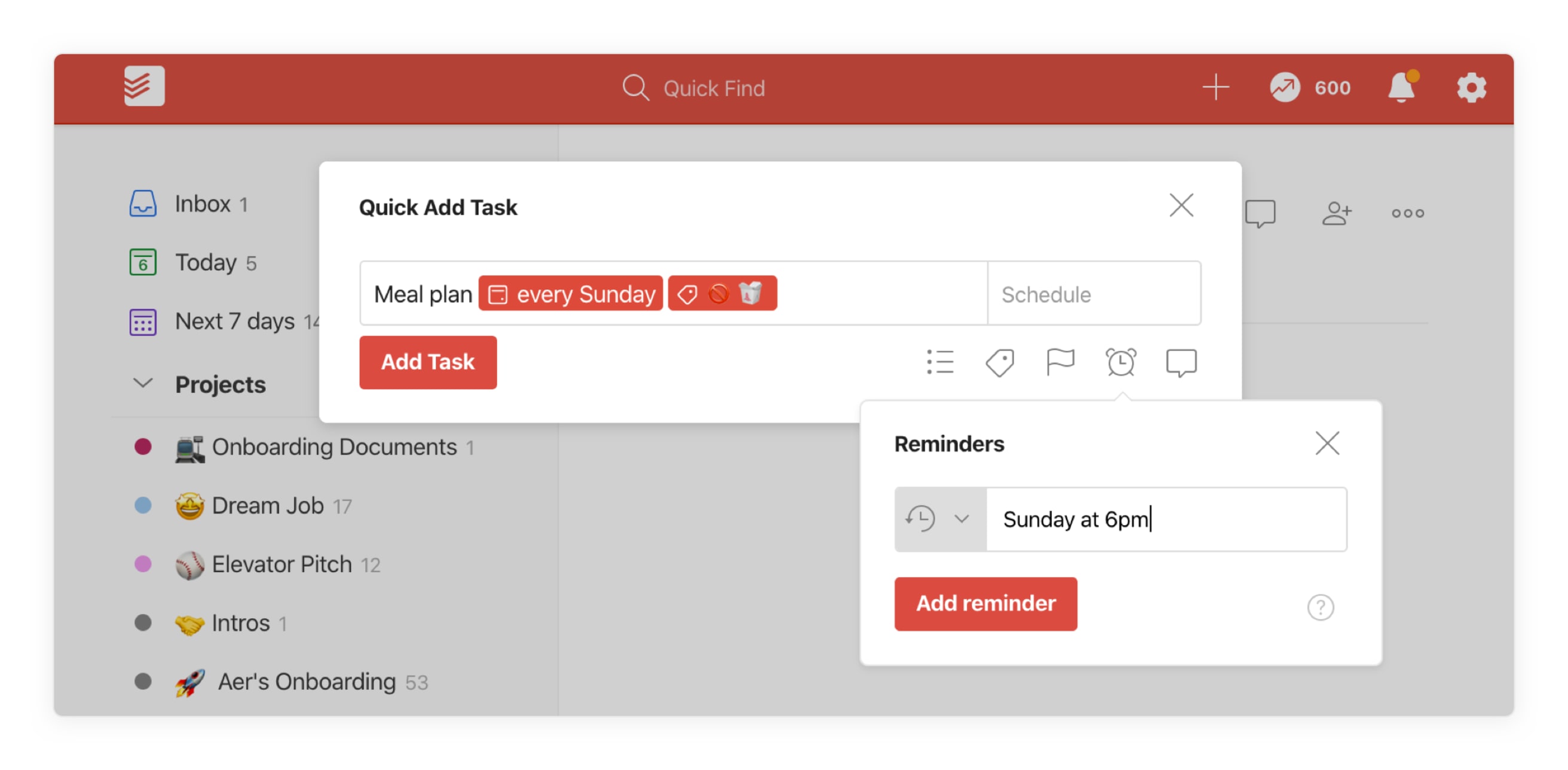The height and width of the screenshot is (770, 1568).
Task: Click the Add Task button
Action: pyautogui.click(x=428, y=362)
